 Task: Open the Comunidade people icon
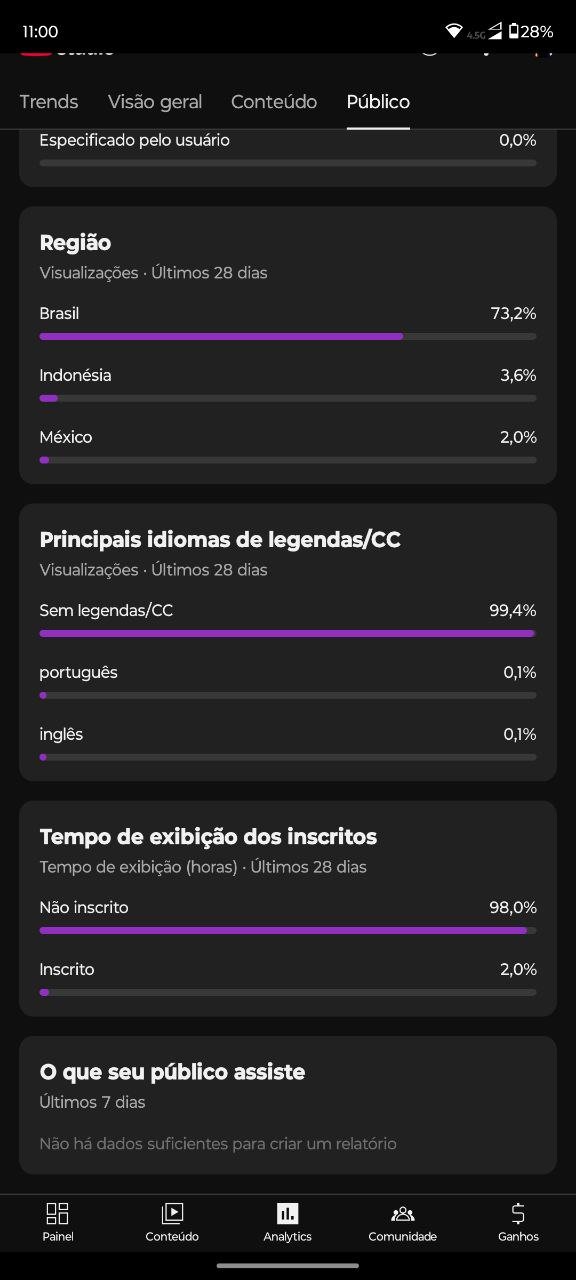tap(403, 1214)
